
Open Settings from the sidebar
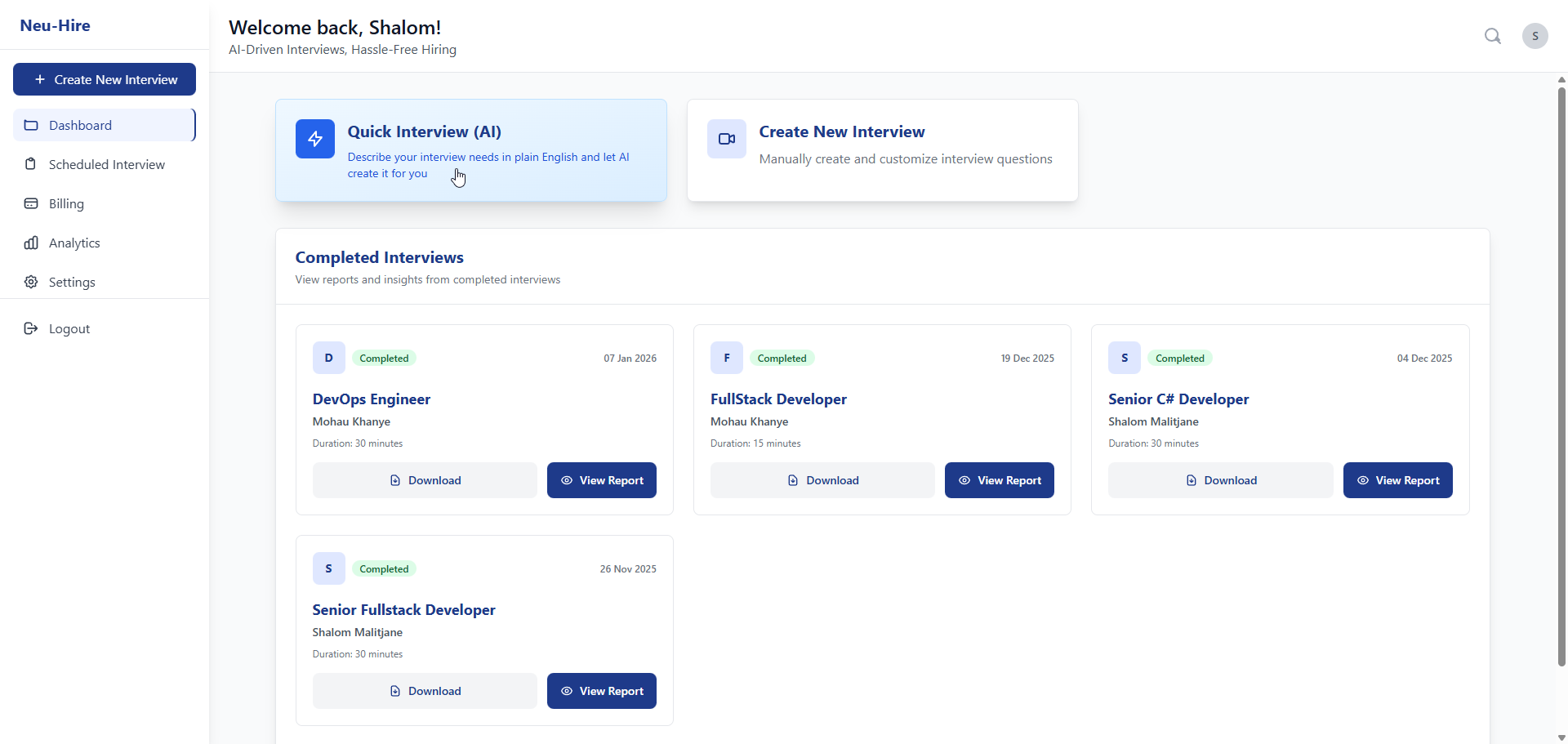(72, 282)
